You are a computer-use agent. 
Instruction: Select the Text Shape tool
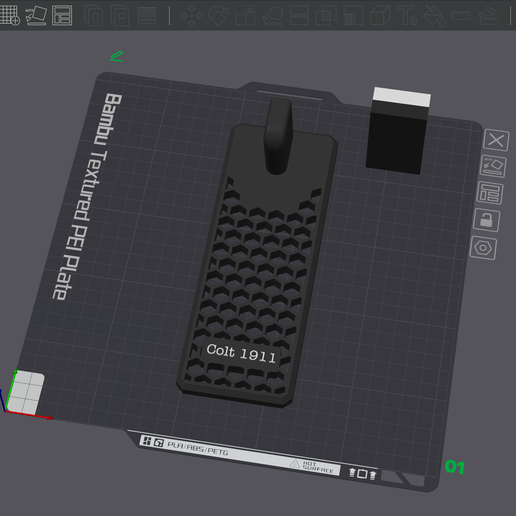pyautogui.click(x=407, y=16)
